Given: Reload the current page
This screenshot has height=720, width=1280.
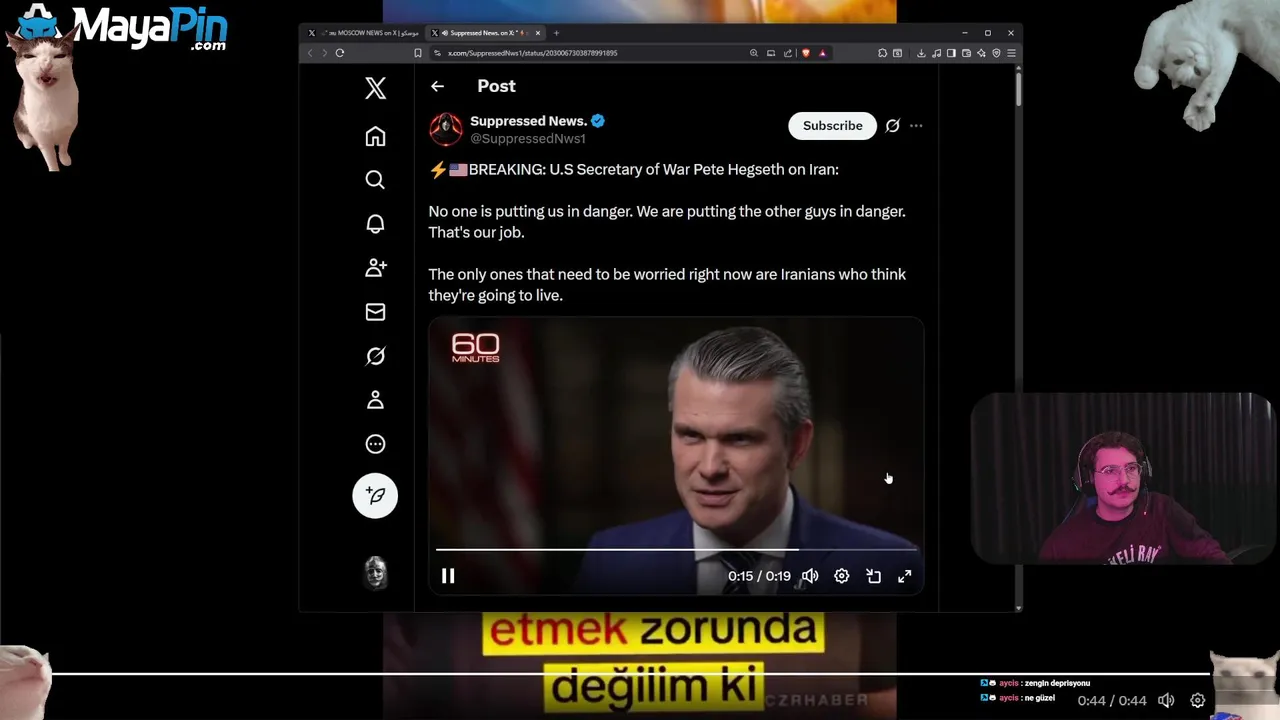Looking at the screenshot, I should pos(340,53).
